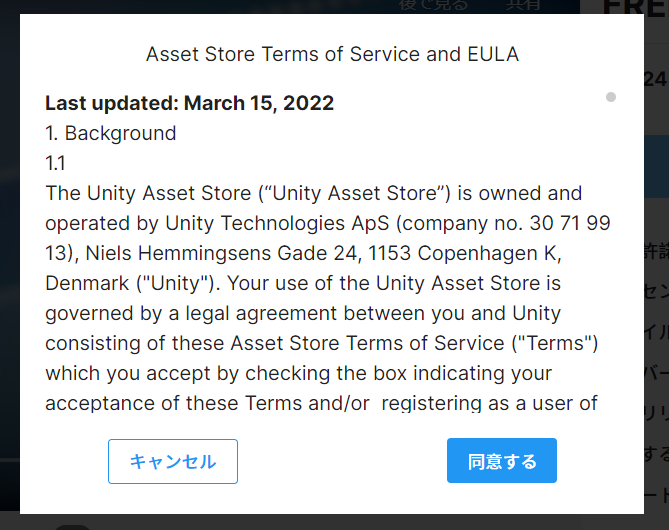Image resolution: width=669 pixels, height=530 pixels.
Task: Click the line "governed by a legal agreement"
Action: pyautogui.click(x=303, y=314)
